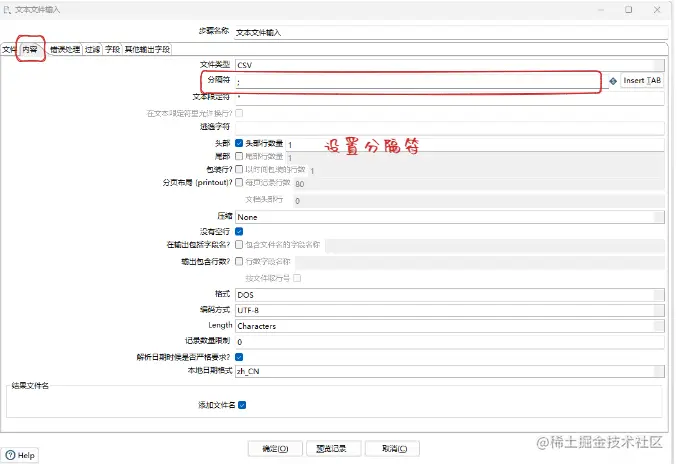
Task: Open the 字段 tab
Action: coord(112,50)
